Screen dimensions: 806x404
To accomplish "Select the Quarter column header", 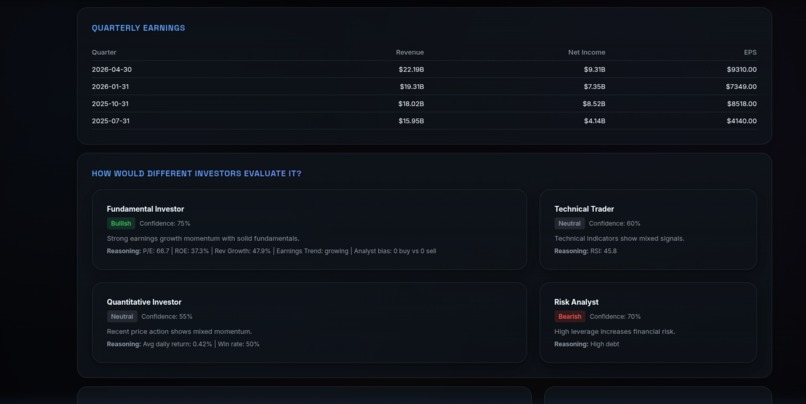I will [x=104, y=52].
